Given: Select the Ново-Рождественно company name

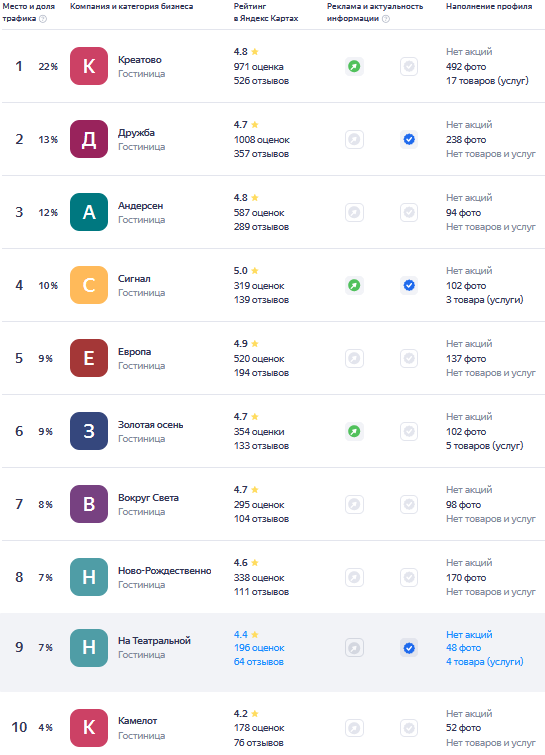Looking at the screenshot, I should point(165,571).
